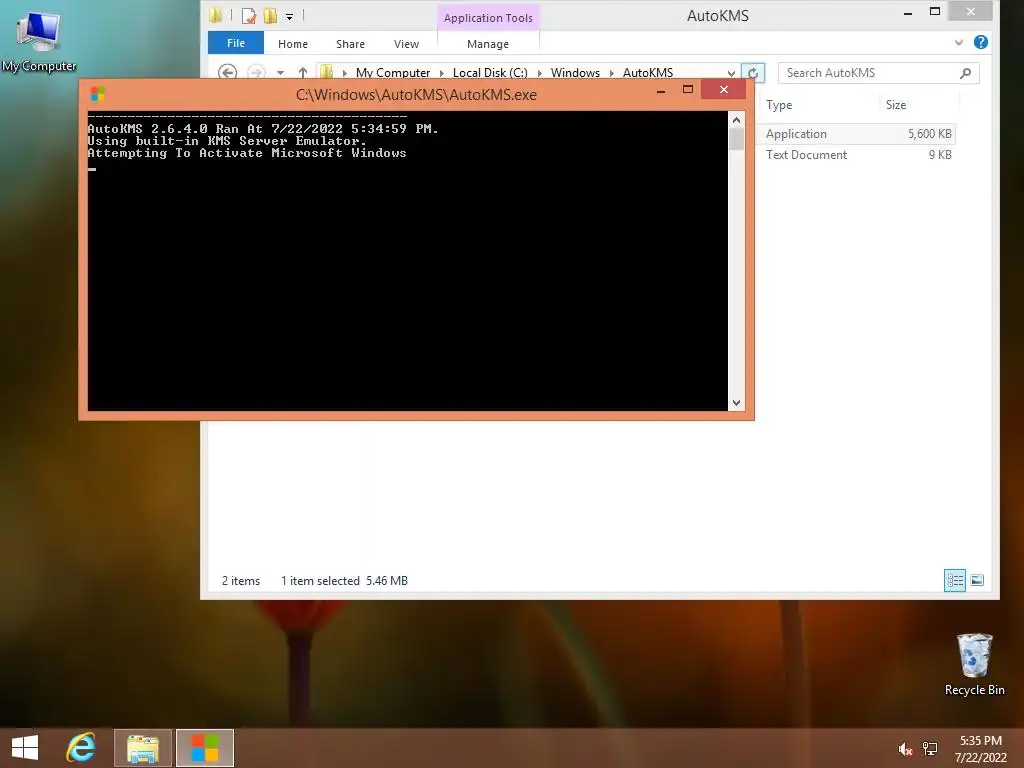Open the Manage ribbon tab

[x=488, y=44]
